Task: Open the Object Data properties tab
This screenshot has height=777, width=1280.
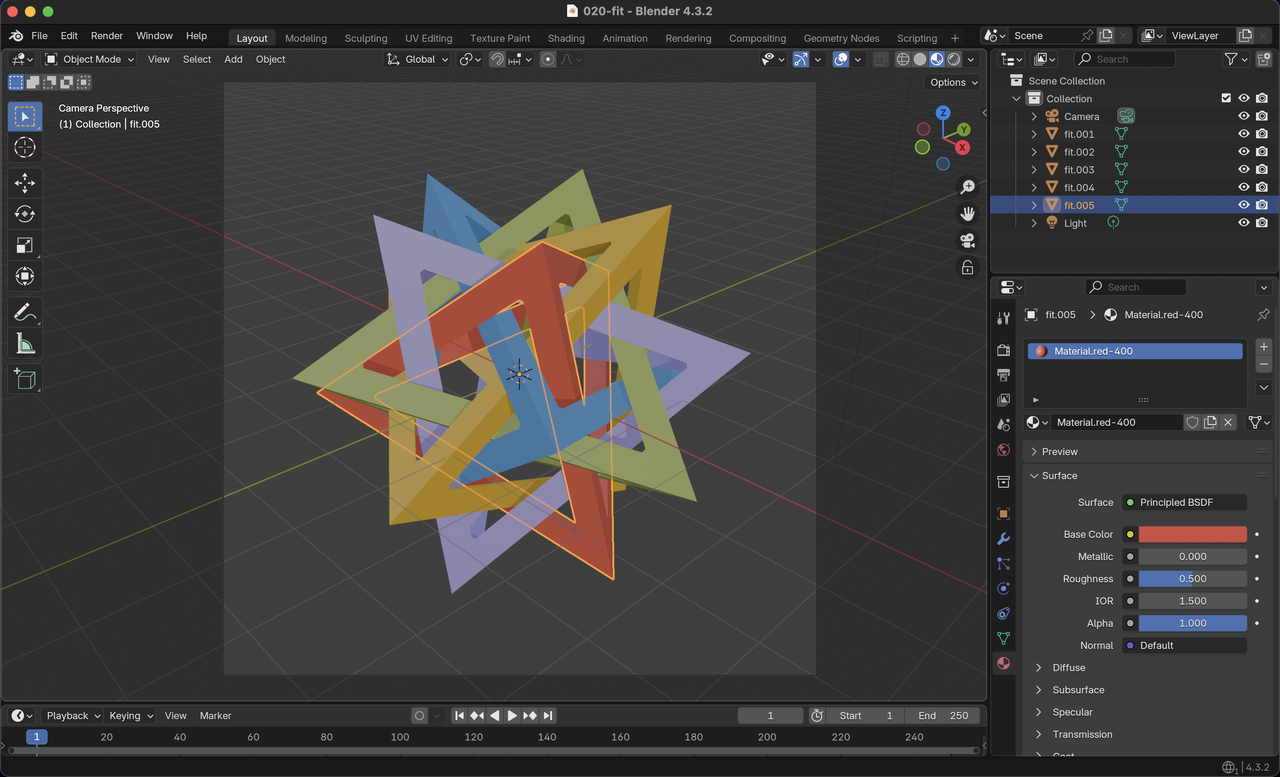Action: tap(1003, 638)
